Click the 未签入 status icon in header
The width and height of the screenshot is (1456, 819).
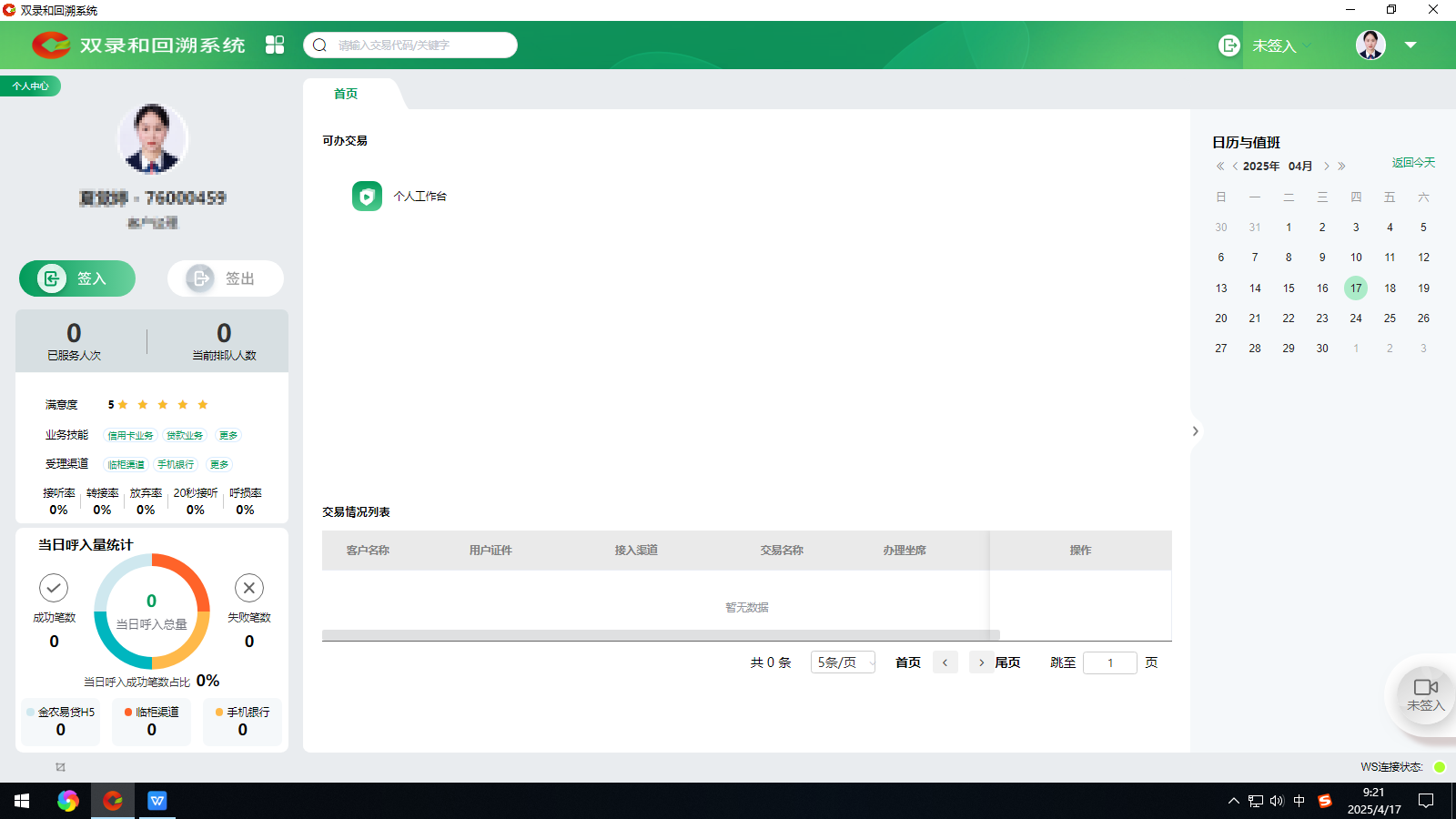(1229, 45)
